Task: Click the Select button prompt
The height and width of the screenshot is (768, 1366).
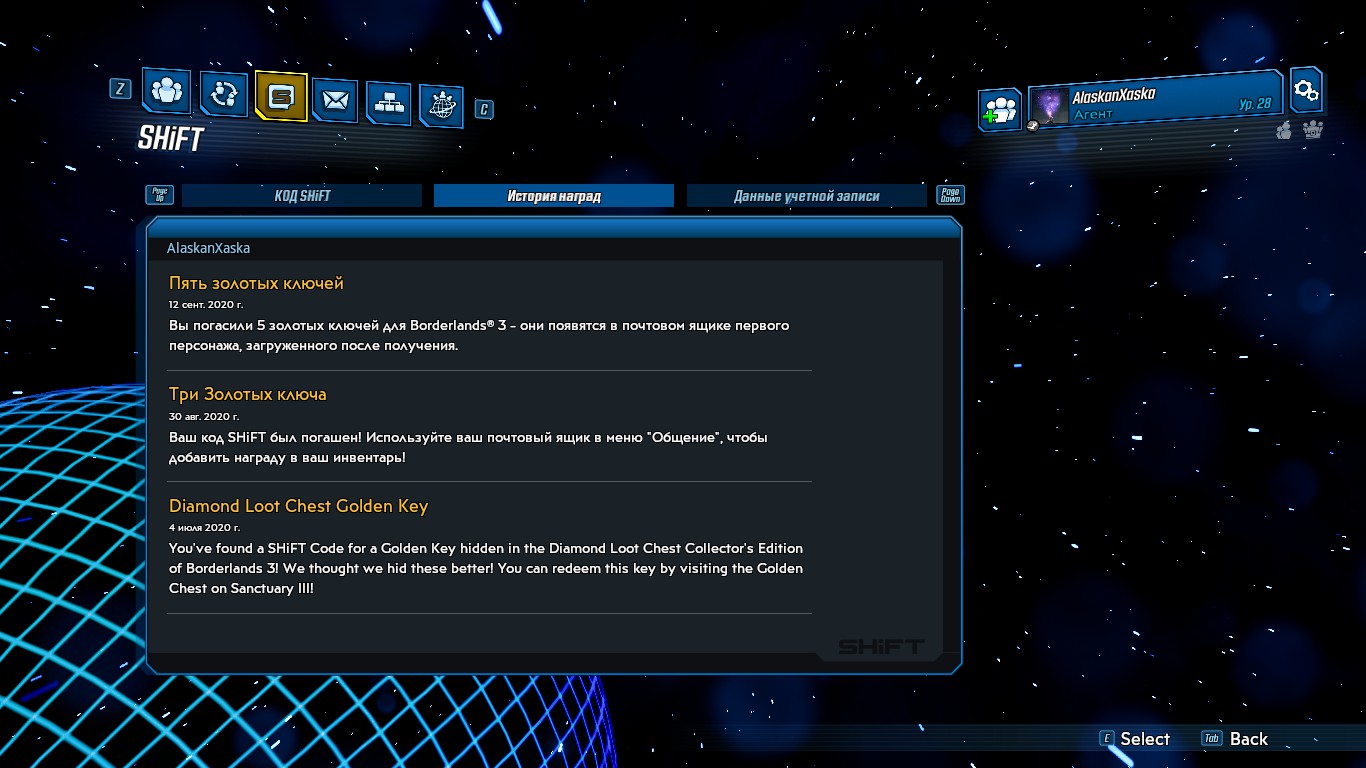Action: 1134,739
